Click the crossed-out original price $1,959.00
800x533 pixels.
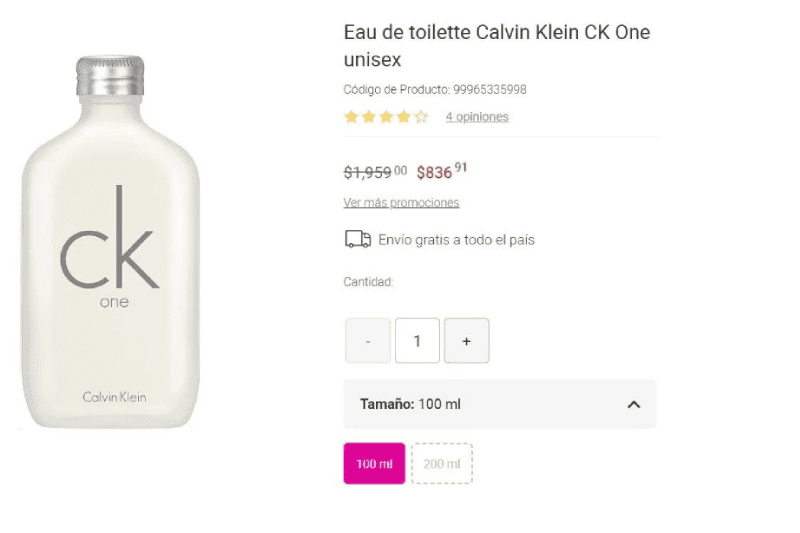[x=375, y=172]
